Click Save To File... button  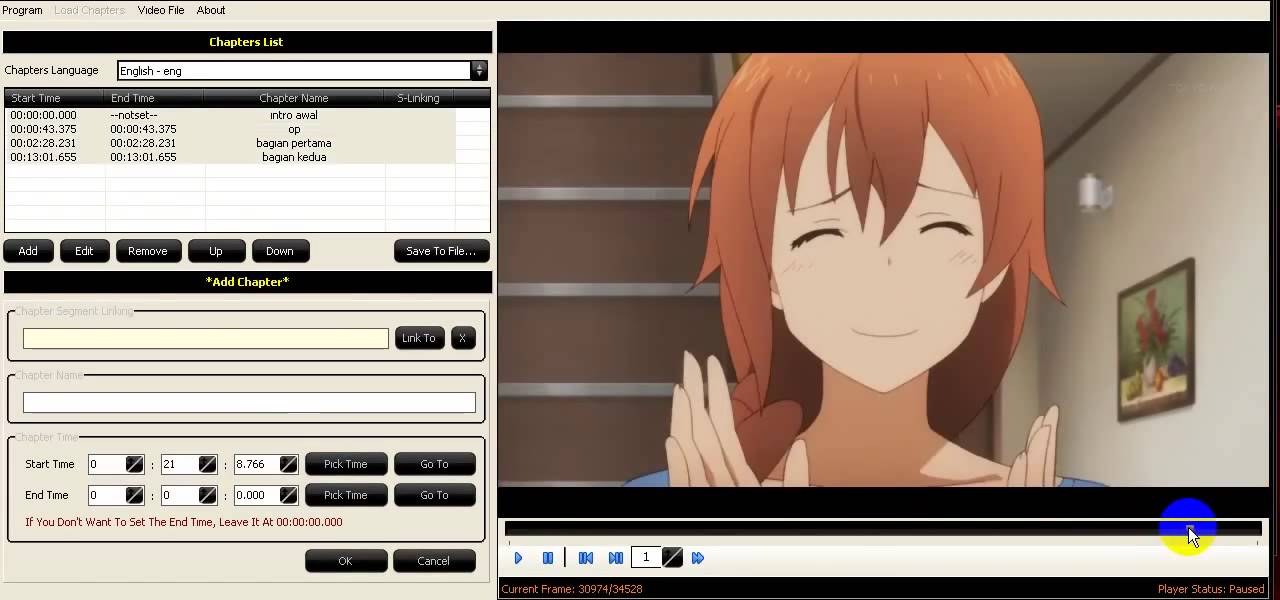[441, 251]
